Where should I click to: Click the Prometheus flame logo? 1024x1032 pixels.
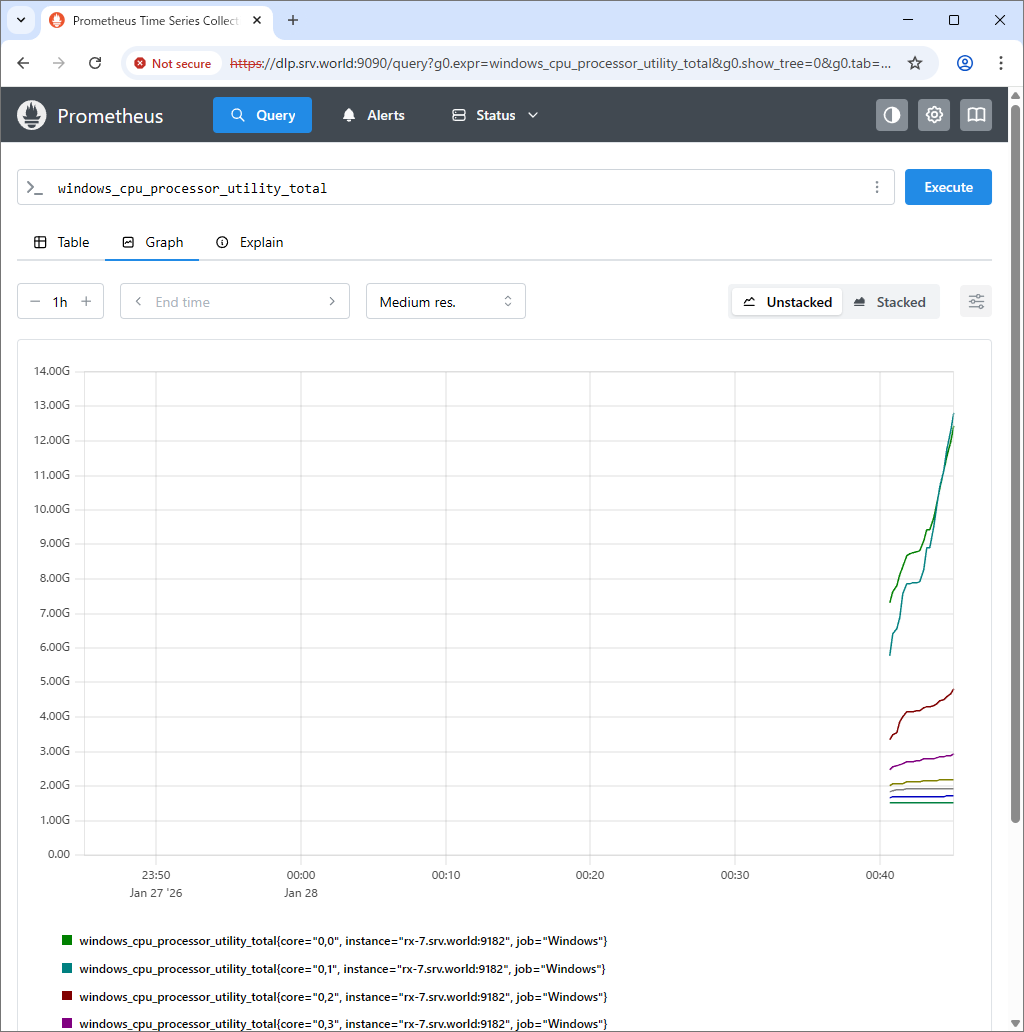tap(32, 115)
